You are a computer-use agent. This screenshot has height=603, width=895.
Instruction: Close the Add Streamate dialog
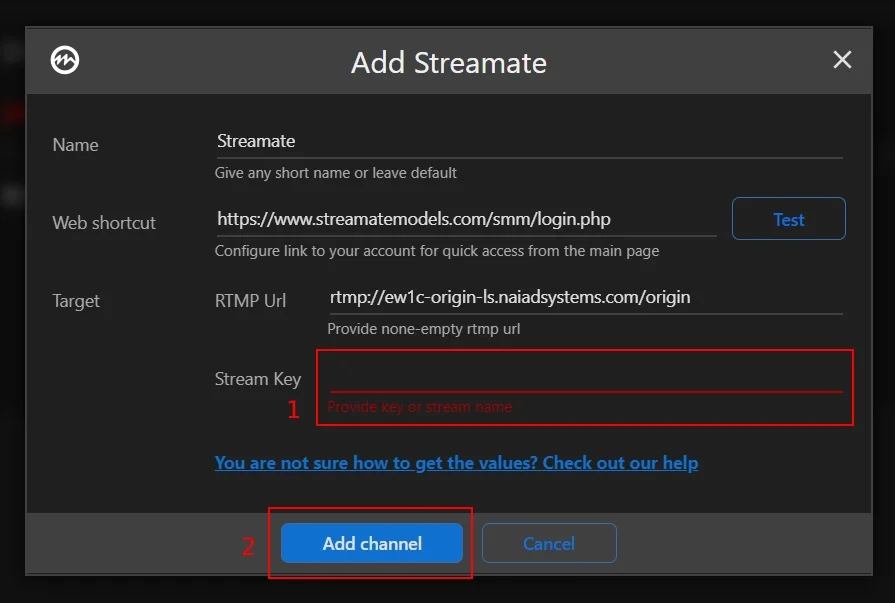(x=842, y=59)
